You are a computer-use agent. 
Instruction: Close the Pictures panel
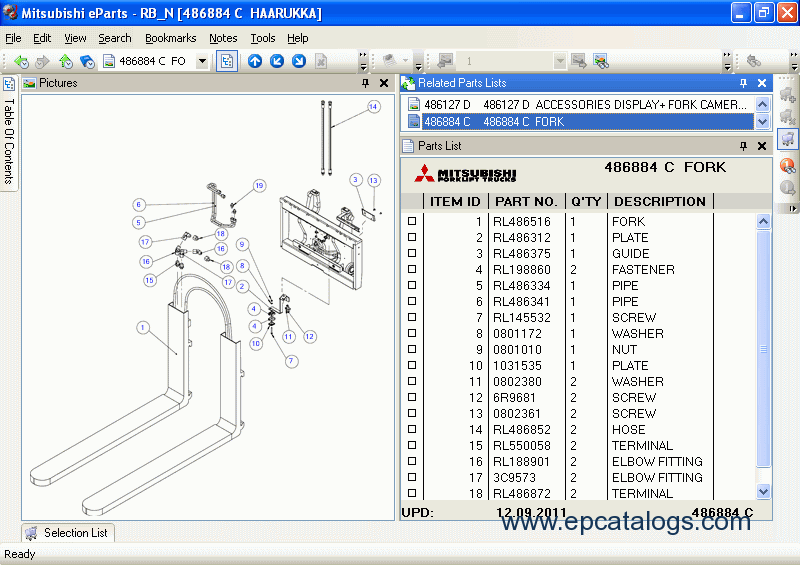tap(384, 83)
